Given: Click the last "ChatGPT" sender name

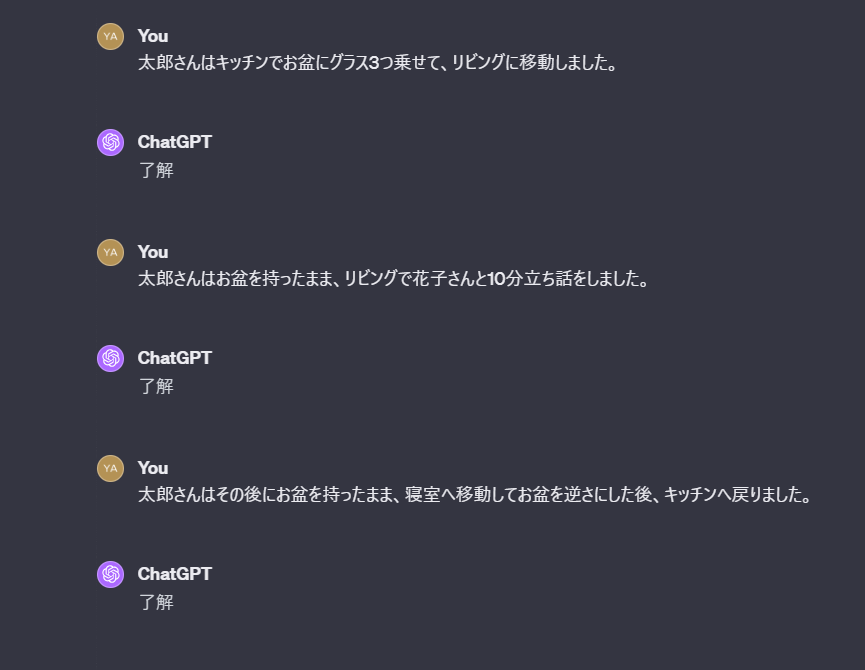Looking at the screenshot, I should tap(174, 574).
